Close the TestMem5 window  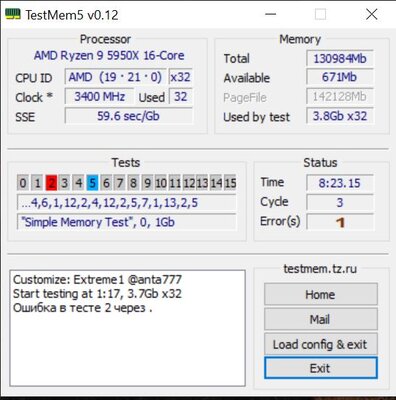tap(372, 14)
